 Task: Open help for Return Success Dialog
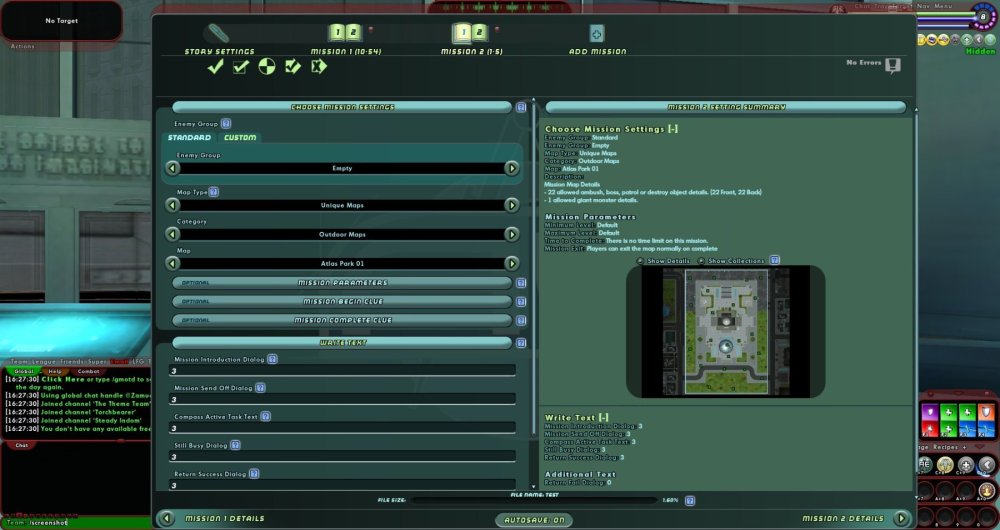click(254, 474)
